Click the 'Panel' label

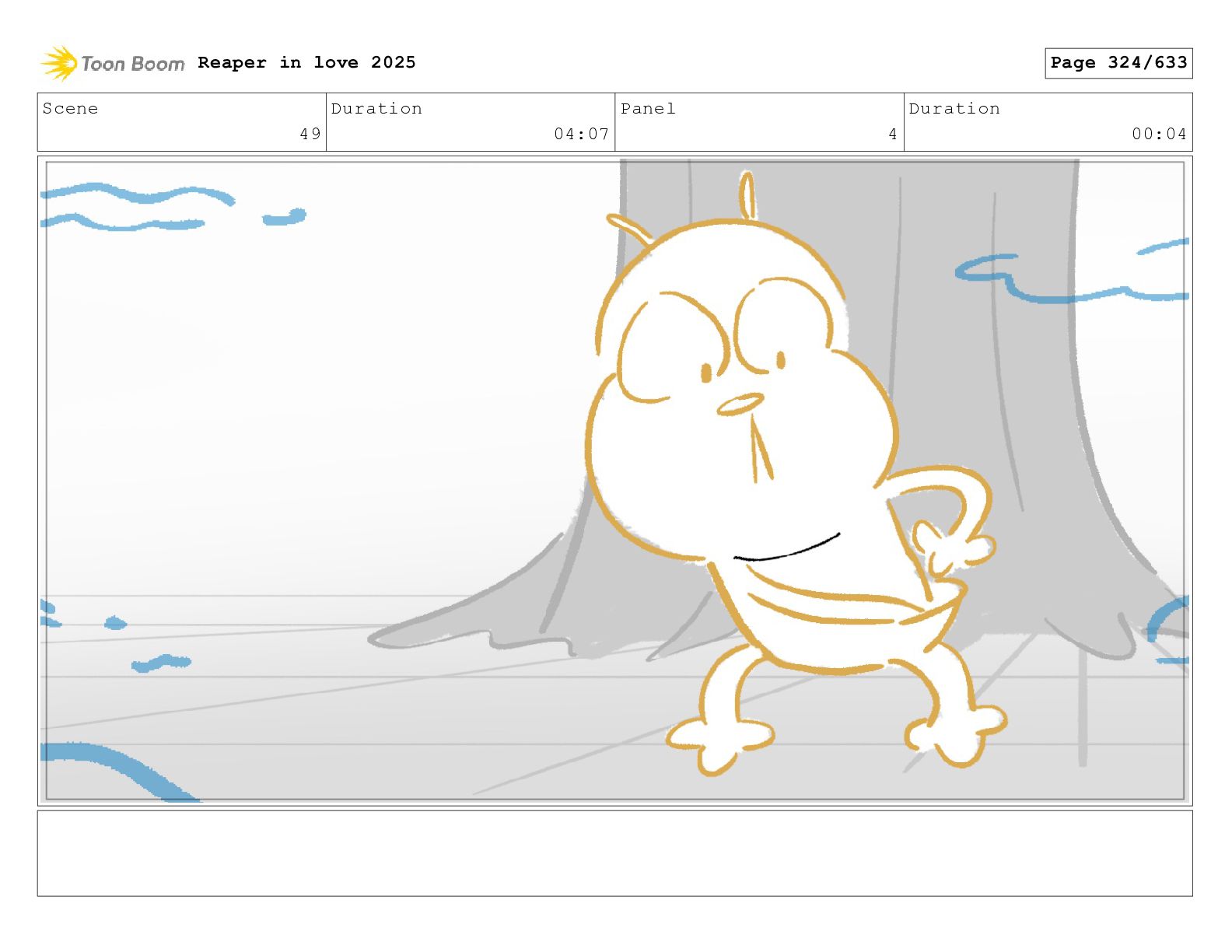(648, 108)
